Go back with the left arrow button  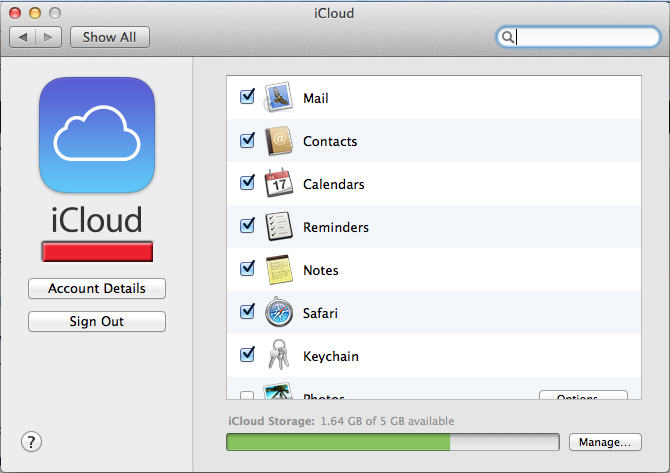click(23, 37)
